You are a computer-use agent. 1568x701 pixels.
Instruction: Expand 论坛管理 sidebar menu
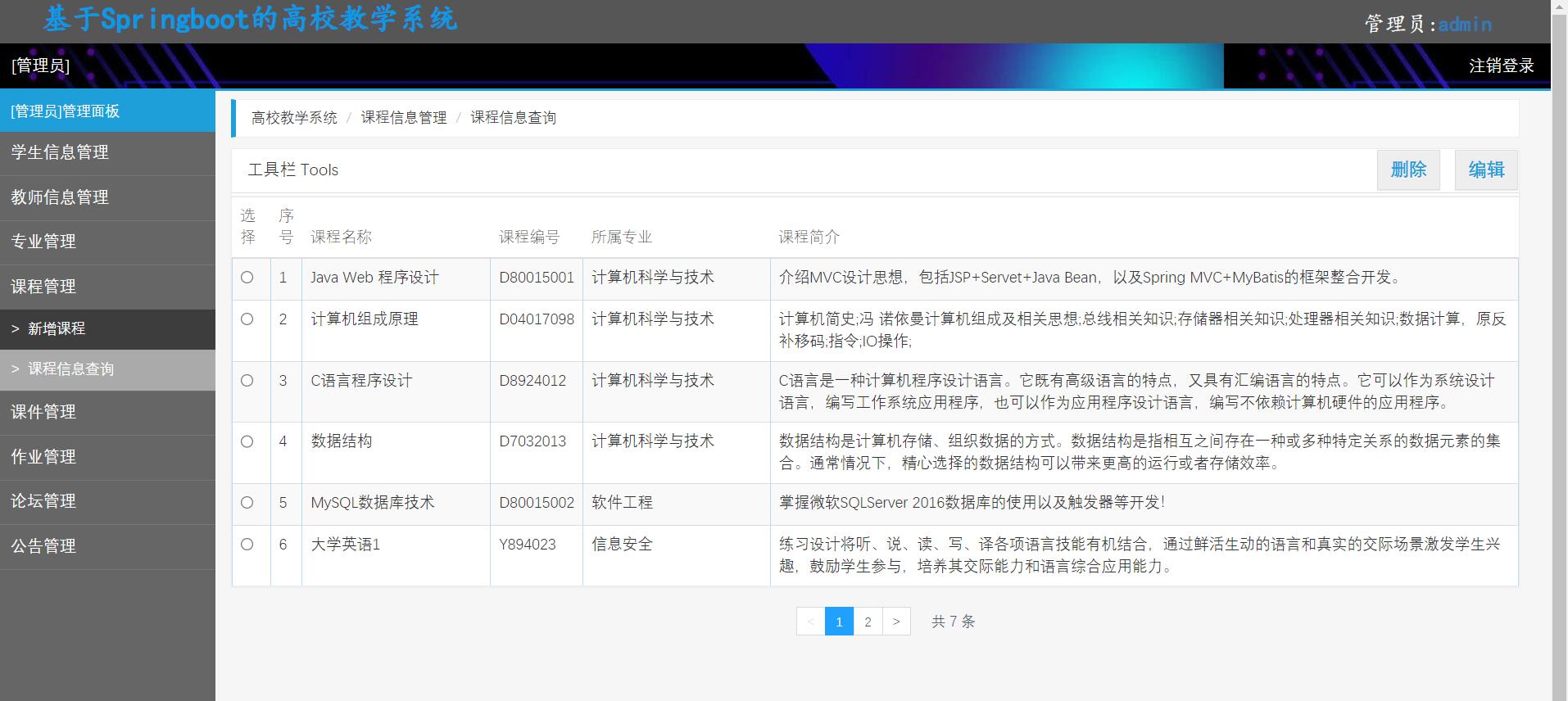(107, 502)
